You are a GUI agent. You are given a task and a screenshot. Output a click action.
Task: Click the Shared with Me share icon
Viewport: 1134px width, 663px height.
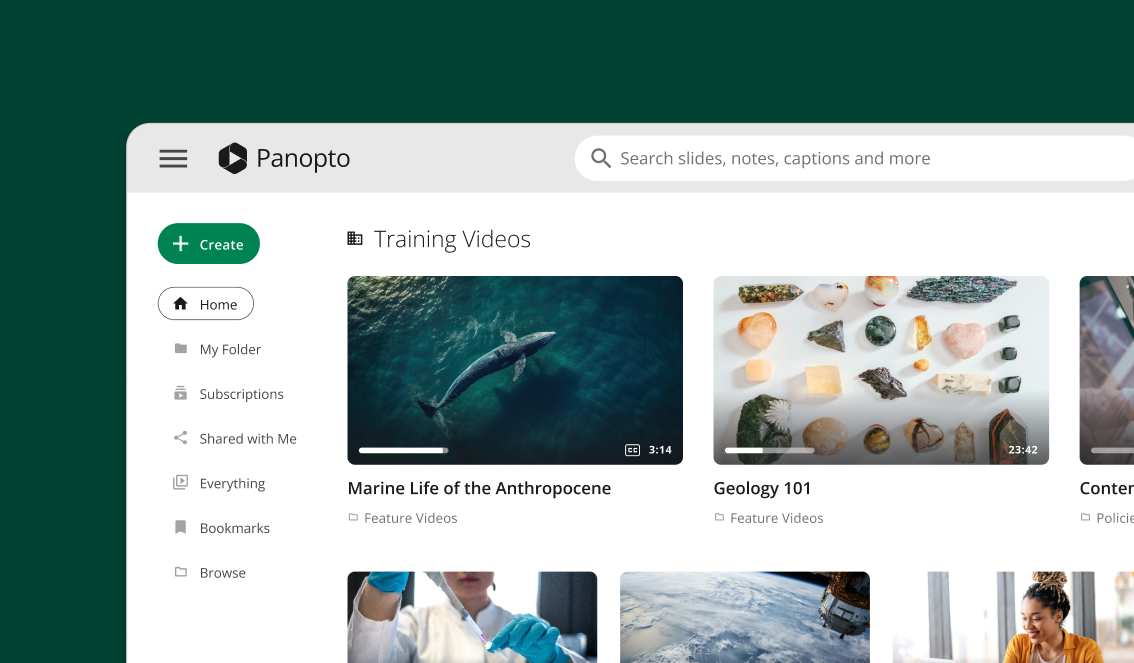click(x=180, y=438)
